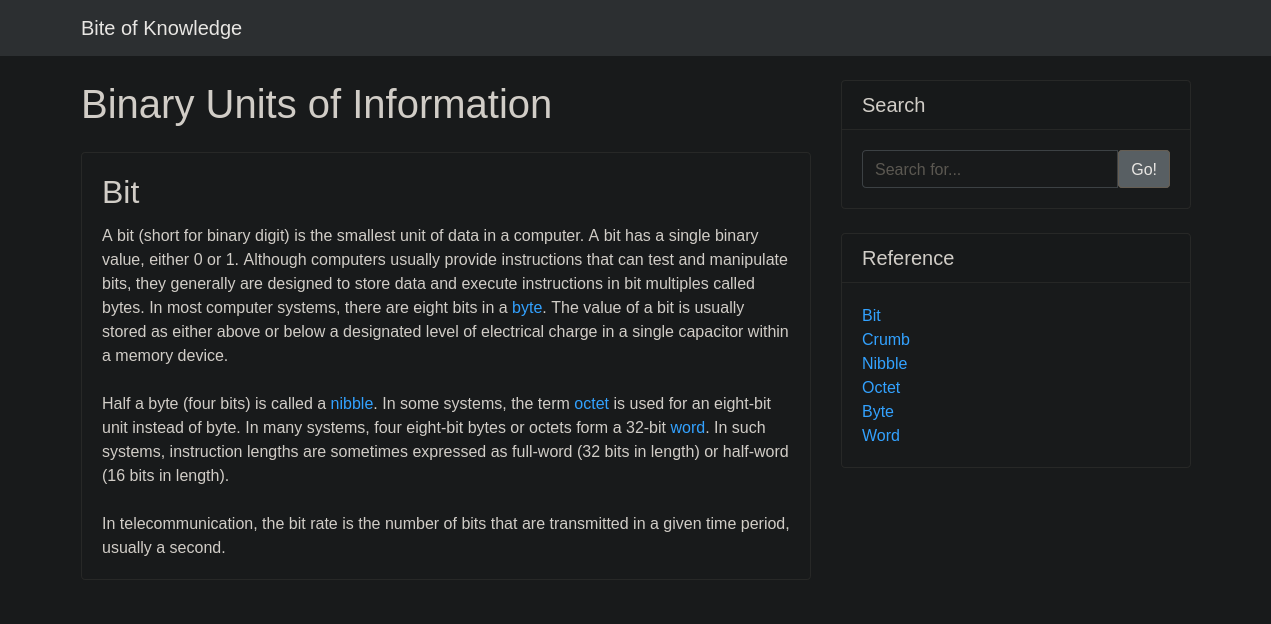Click the Reference panel header

pos(907,258)
